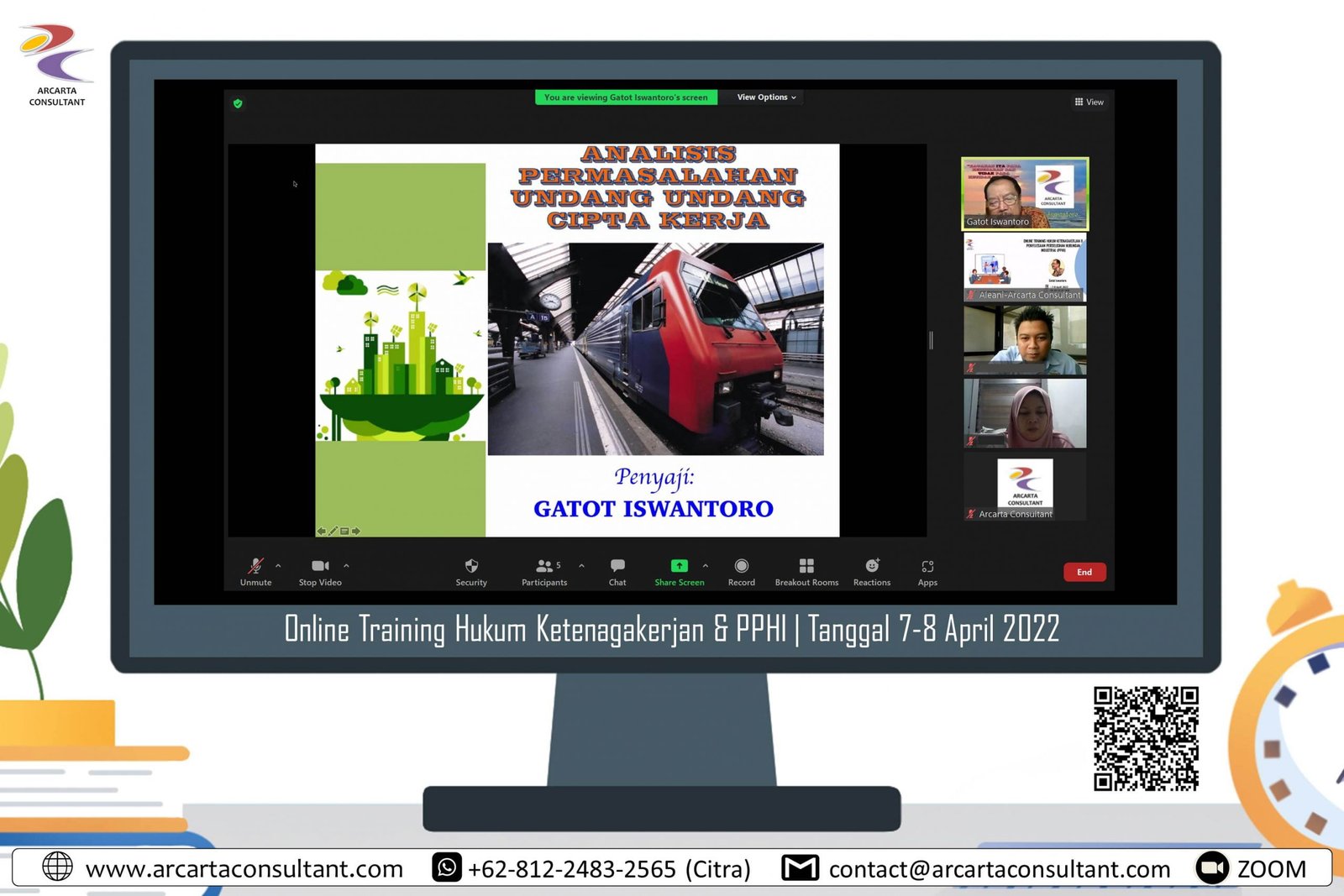Screen dimensions: 1344x896
Task: Select Gatot Iswantoro's video thumbnail
Action: click(x=1025, y=194)
